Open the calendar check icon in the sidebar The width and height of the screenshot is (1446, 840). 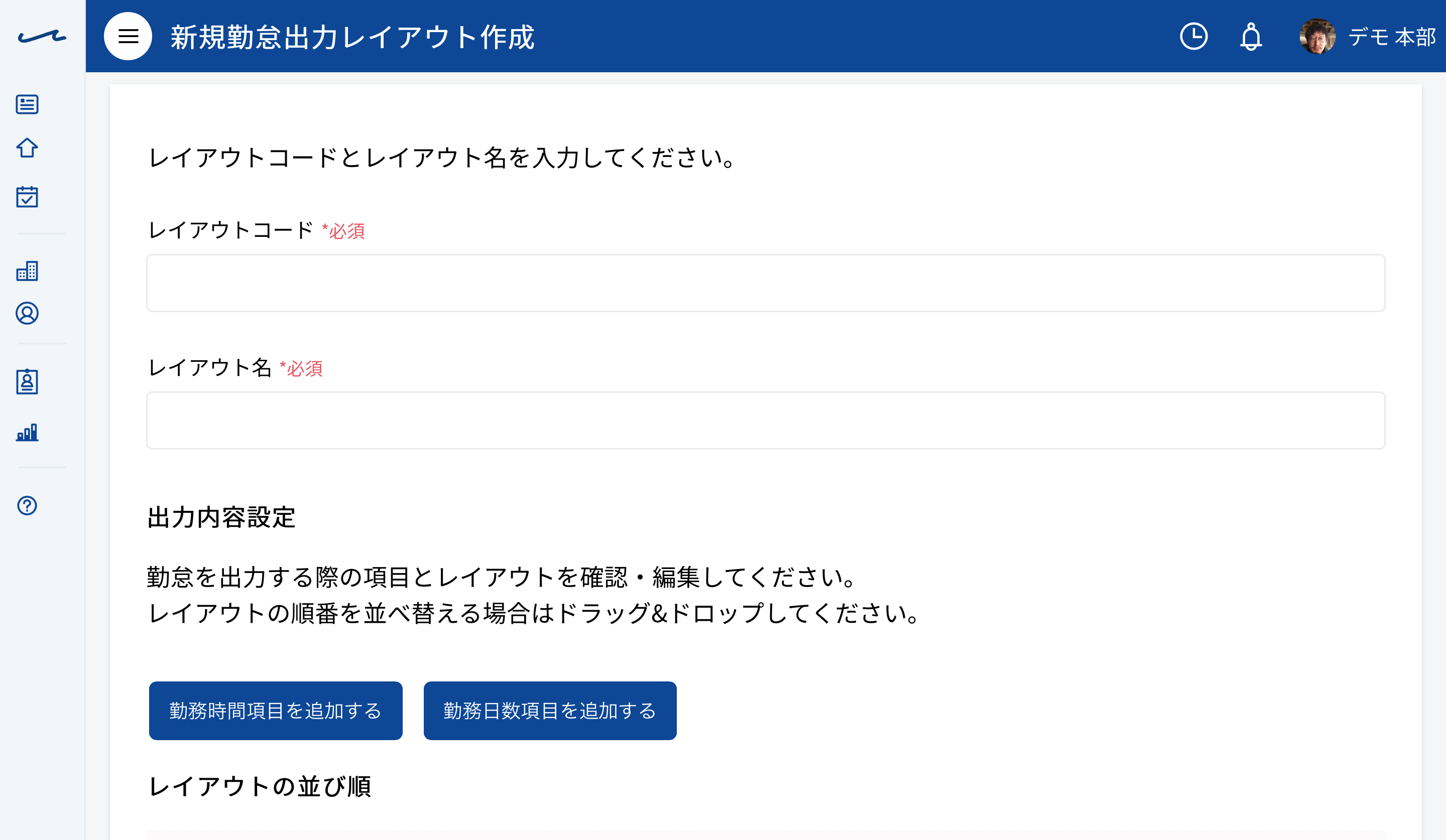tap(27, 196)
